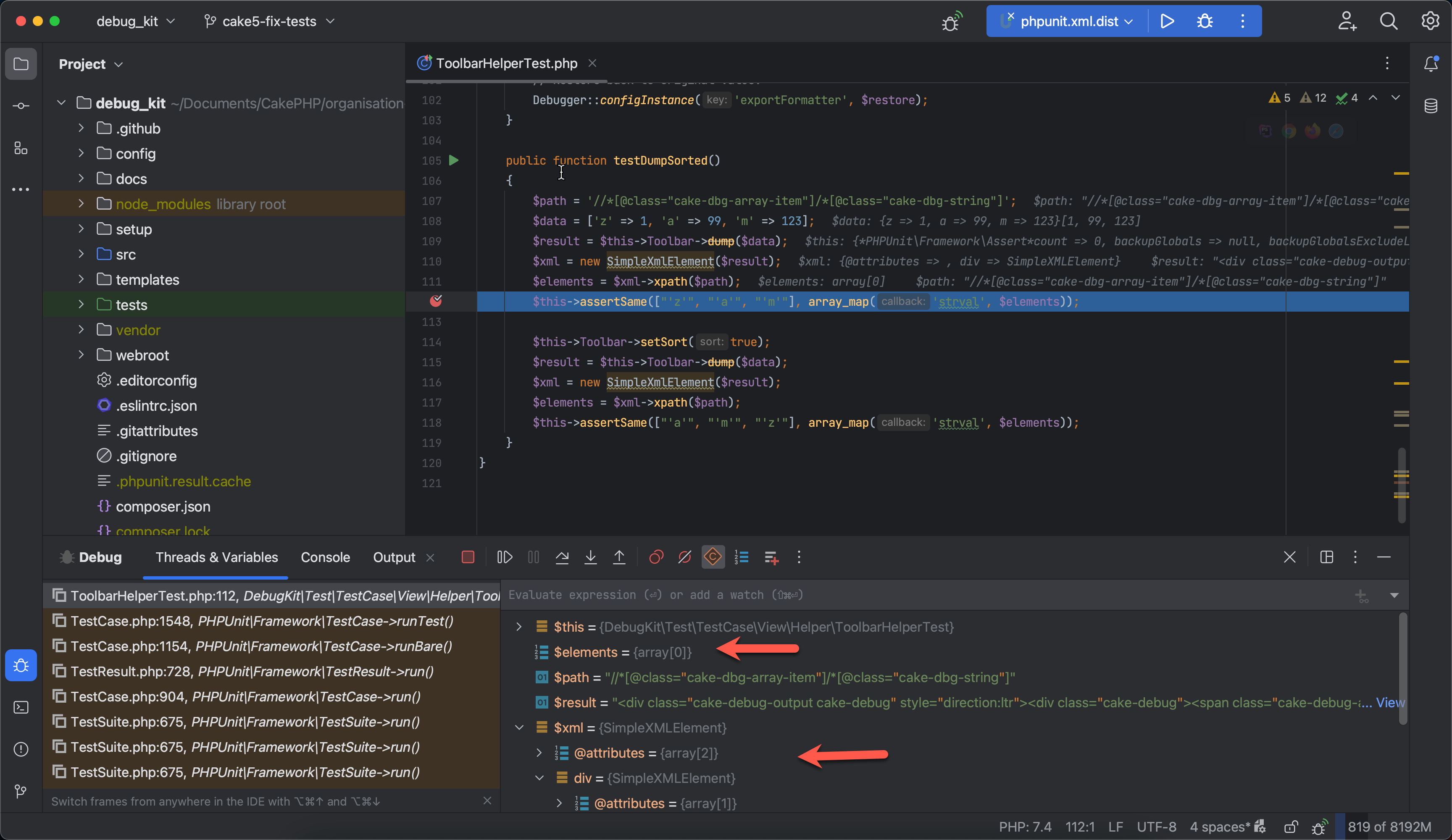1452x840 pixels.
Task: Click the Evaluate expression input field
Action: pos(864,595)
